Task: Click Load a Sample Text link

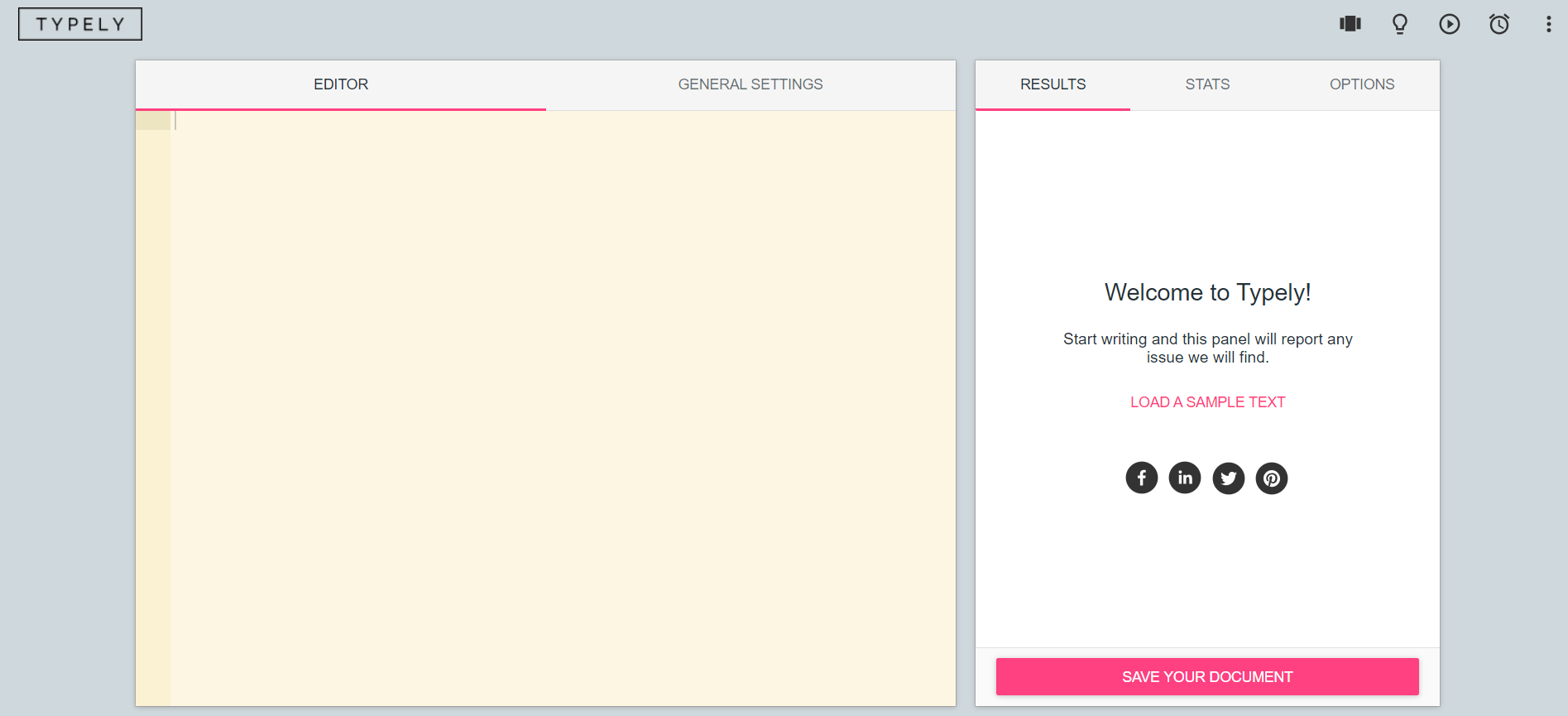Action: [x=1207, y=402]
